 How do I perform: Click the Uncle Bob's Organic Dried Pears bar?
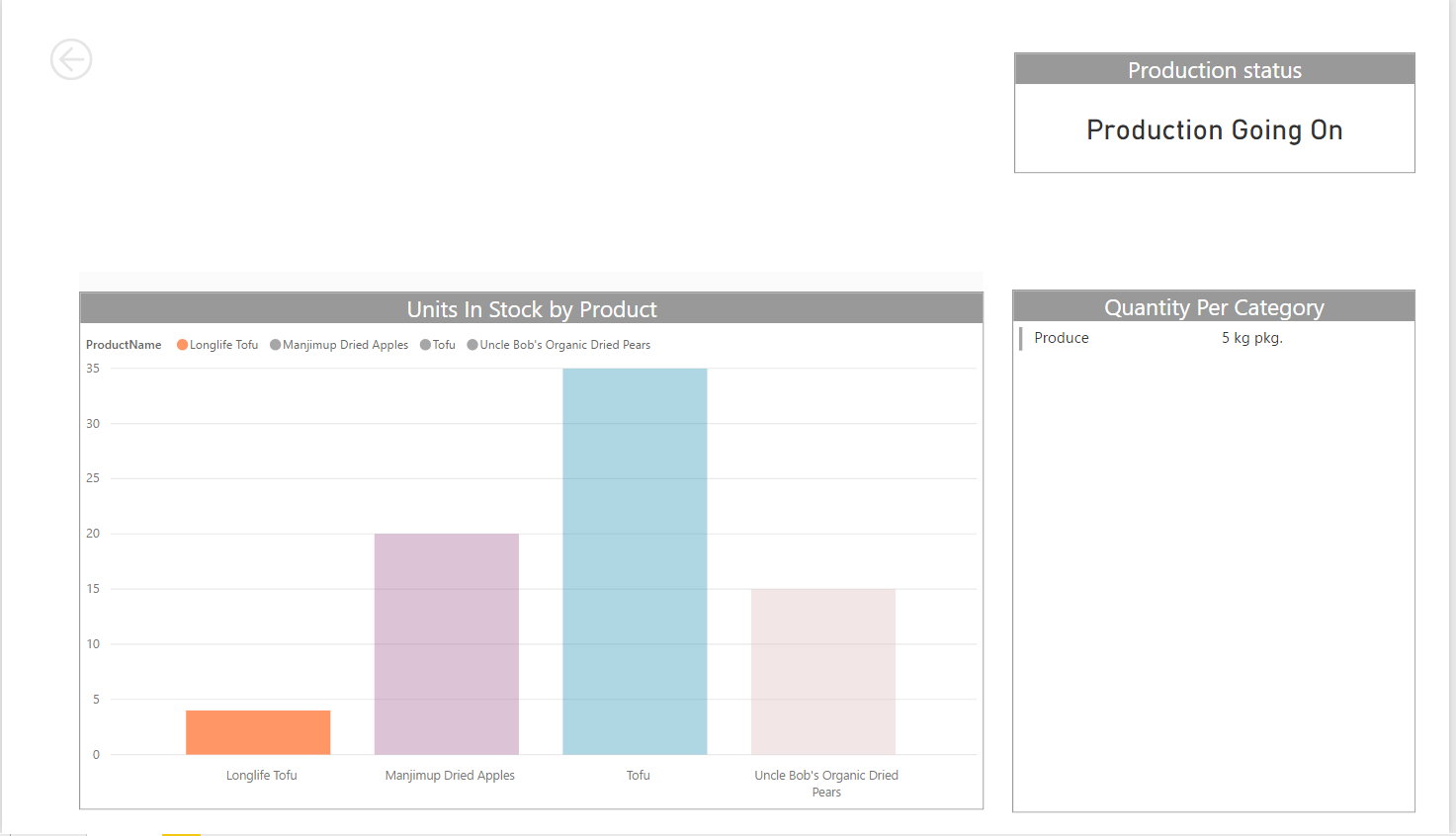[823, 672]
